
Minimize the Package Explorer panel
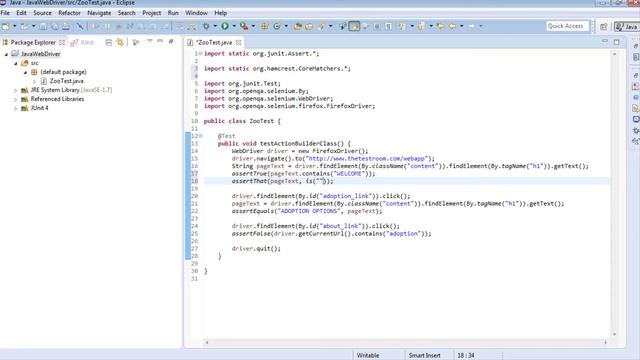tap(160, 41)
